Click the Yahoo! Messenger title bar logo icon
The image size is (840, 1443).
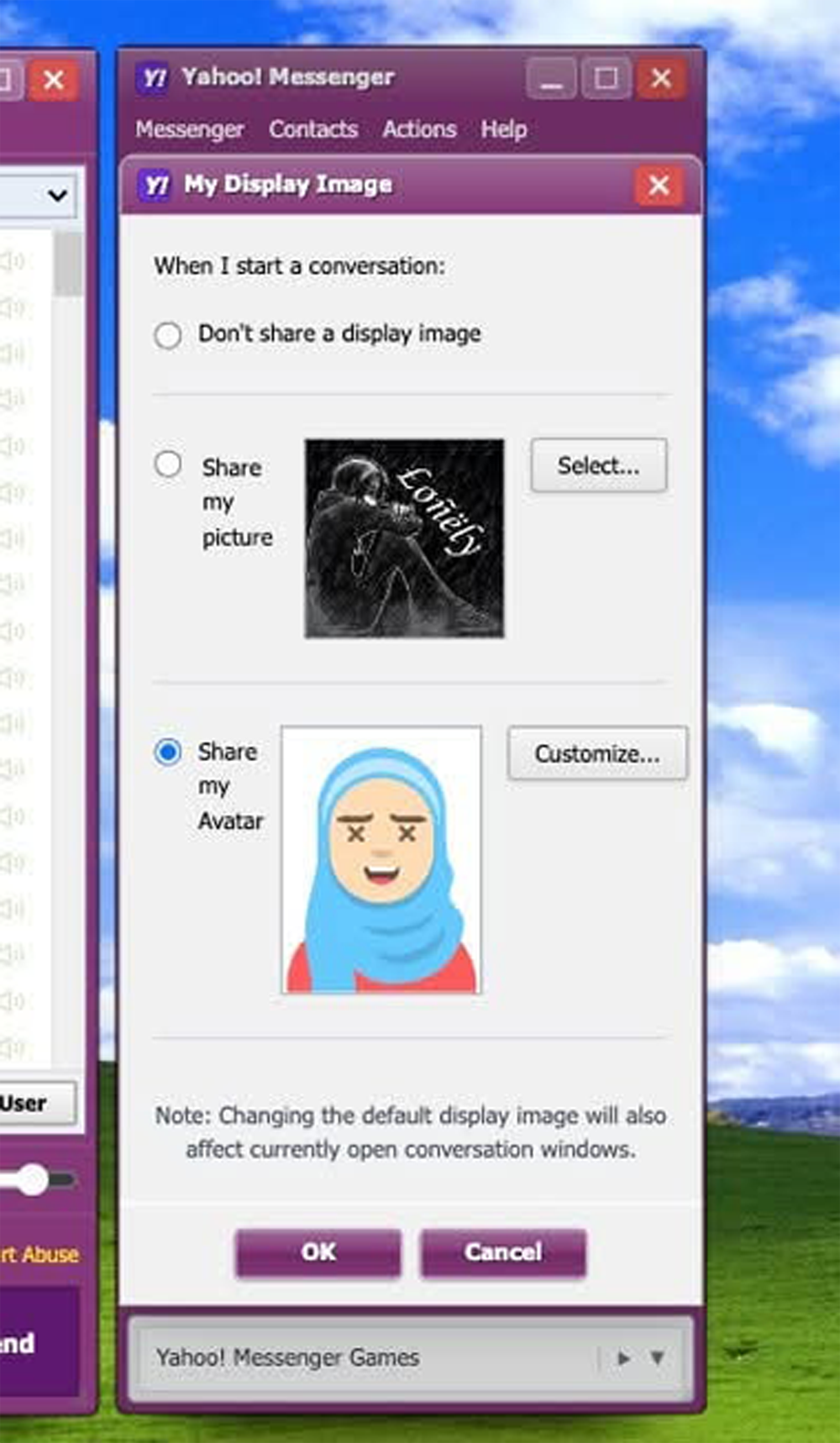tap(154, 78)
